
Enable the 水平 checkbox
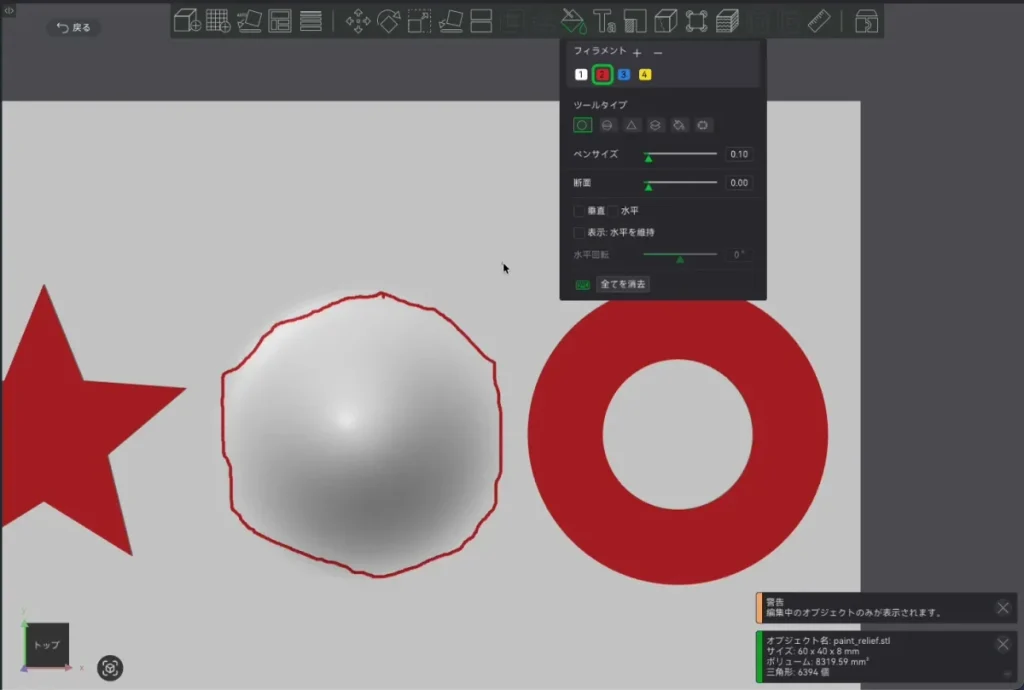pyautogui.click(x=613, y=211)
